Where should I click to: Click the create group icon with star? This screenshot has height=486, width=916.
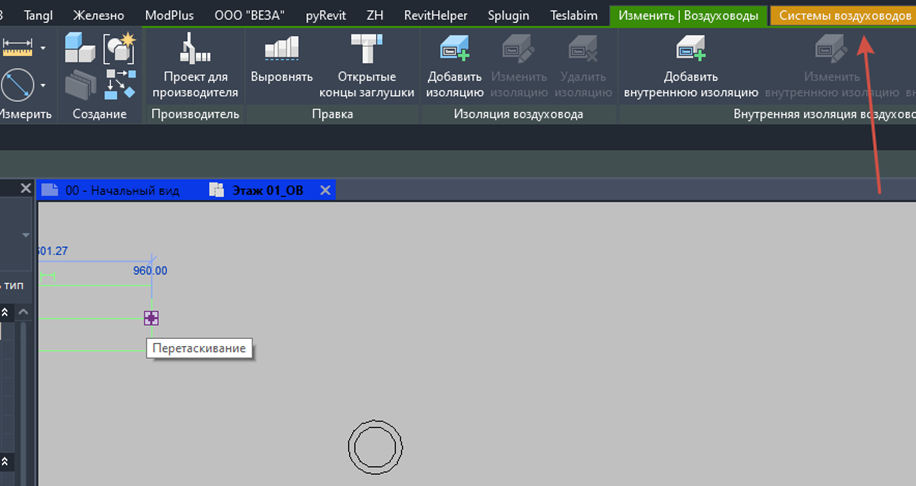tap(119, 48)
